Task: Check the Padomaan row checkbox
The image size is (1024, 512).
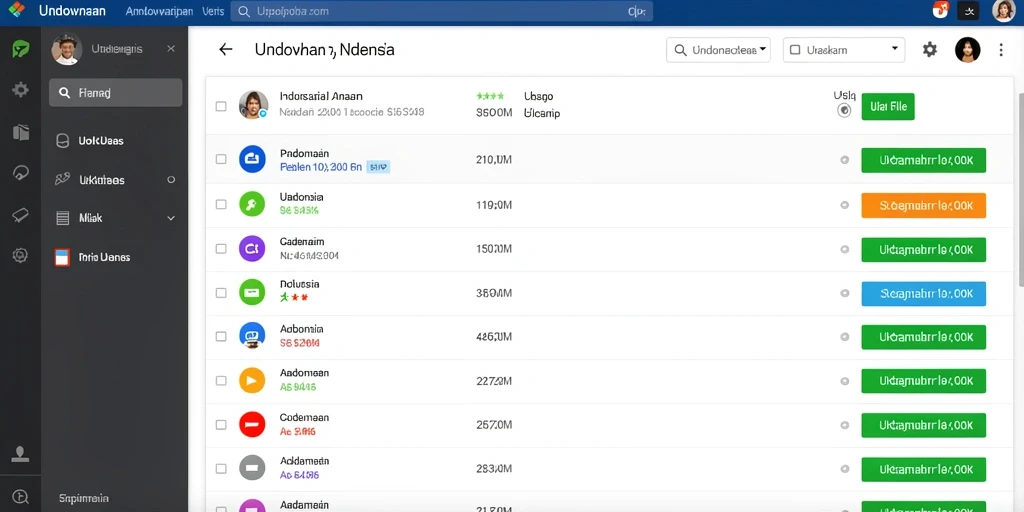Action: point(221,159)
